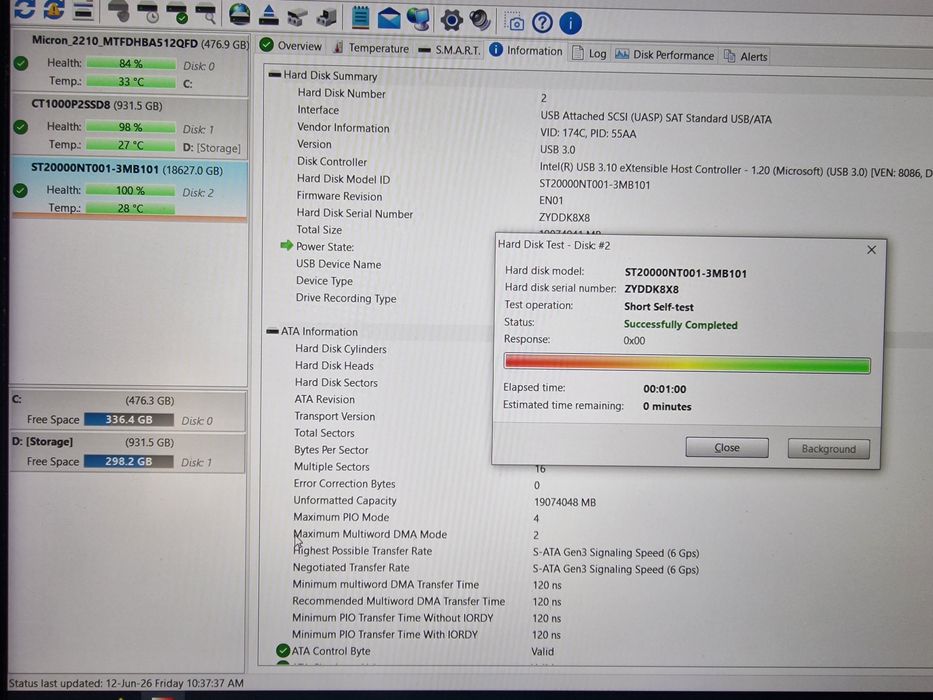Viewport: 933px width, 700px height.
Task: Click the 'USB Device Name' row label
Action: 339,264
